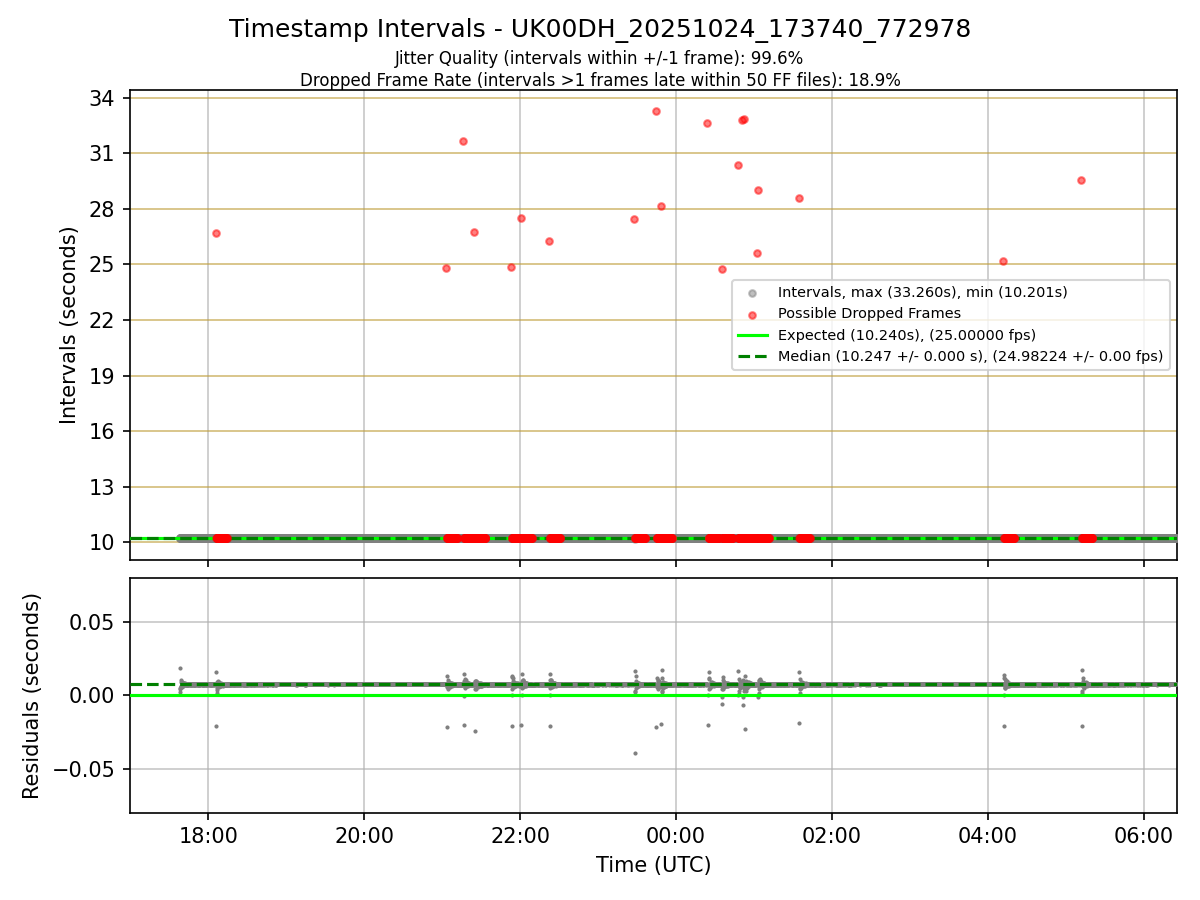The height and width of the screenshot is (900, 1200).
Task: Click the "Residuals (seconds)" y-axis label
Action: pyautogui.click(x=32, y=696)
